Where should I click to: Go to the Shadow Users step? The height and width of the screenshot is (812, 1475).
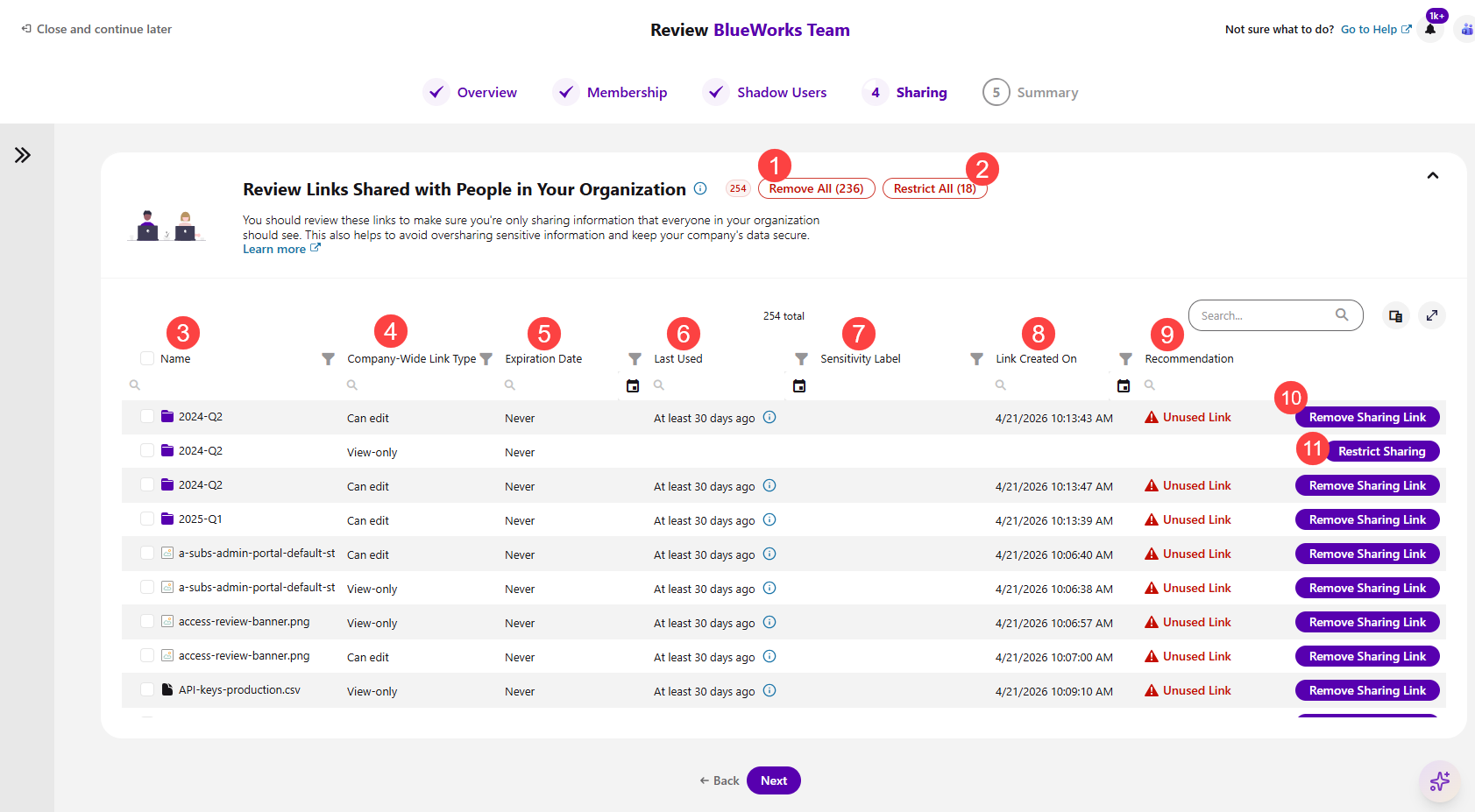click(x=765, y=92)
